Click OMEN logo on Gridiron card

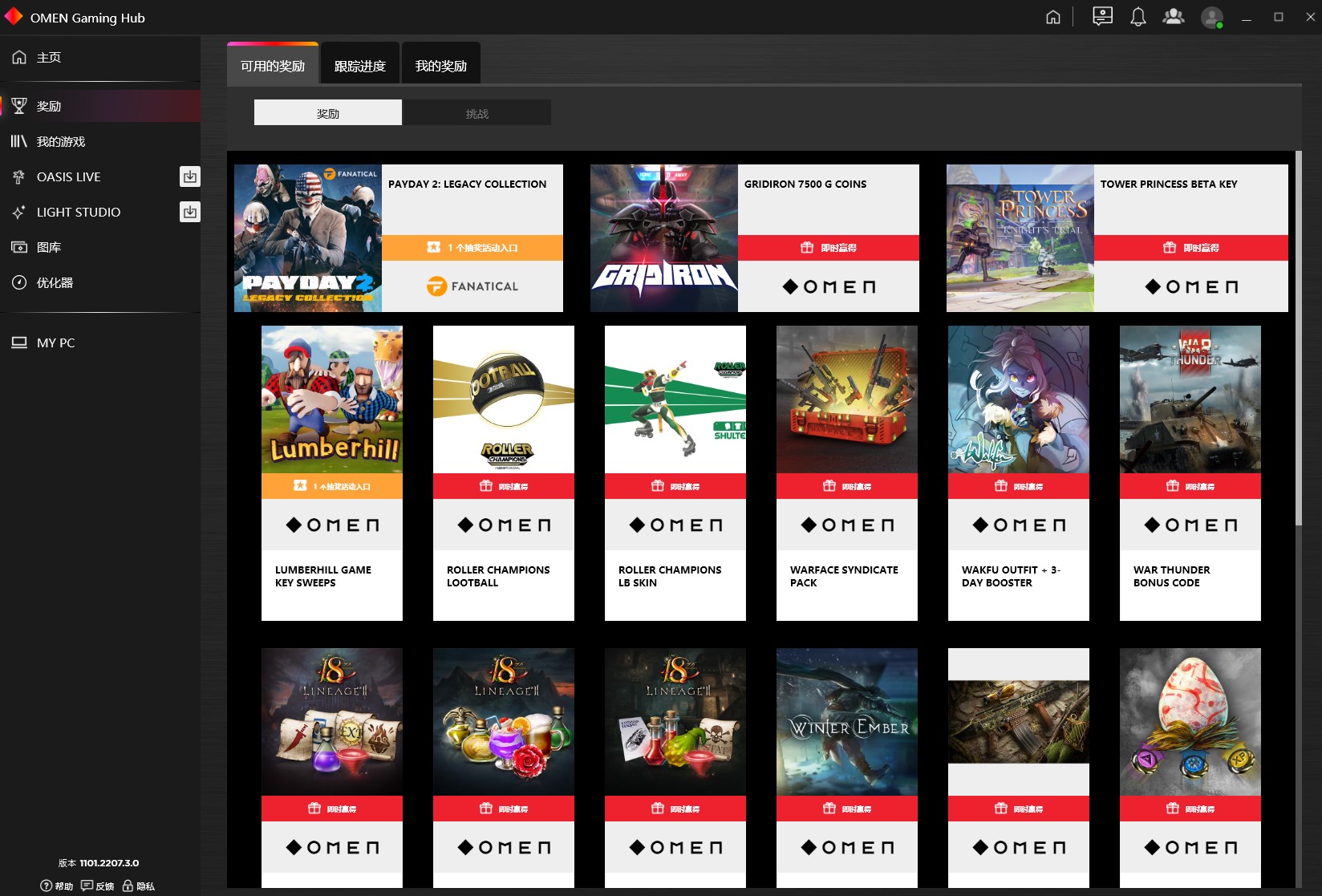pos(829,286)
